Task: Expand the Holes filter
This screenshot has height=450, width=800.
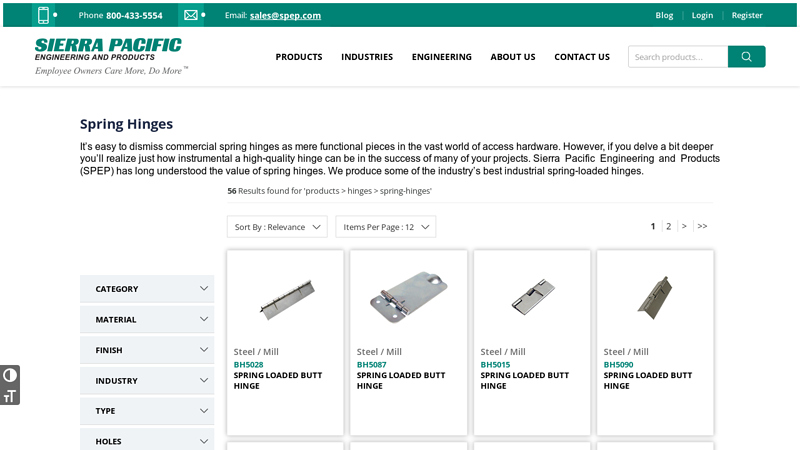Action: tap(147, 440)
